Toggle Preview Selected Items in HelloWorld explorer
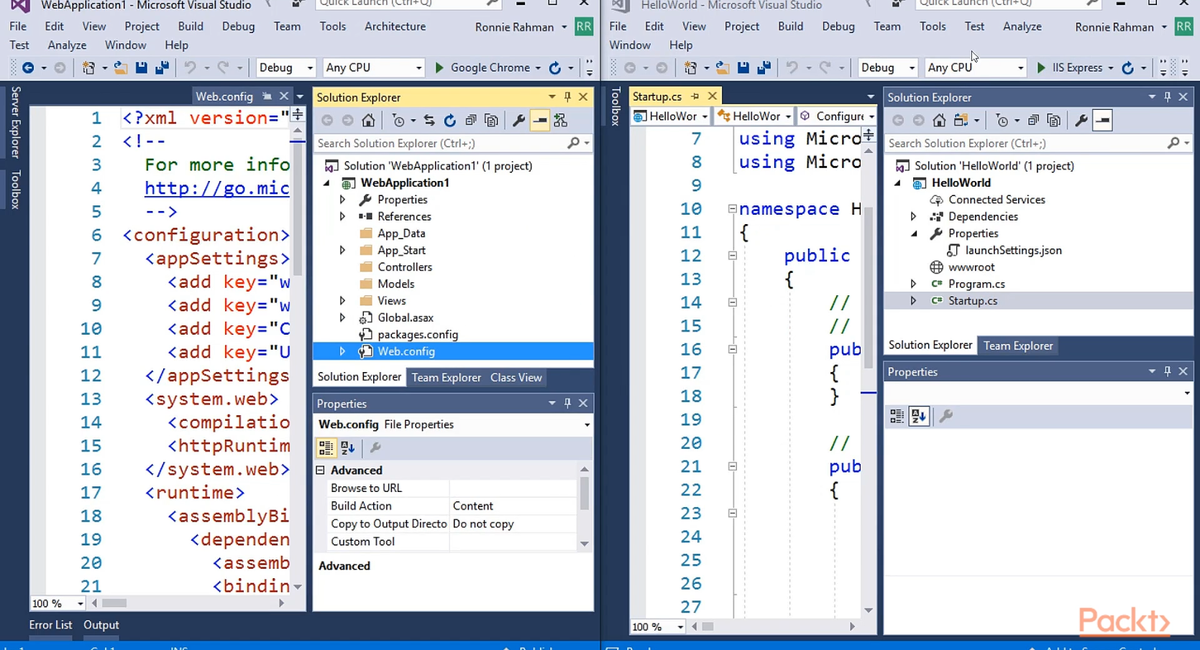 (1102, 121)
